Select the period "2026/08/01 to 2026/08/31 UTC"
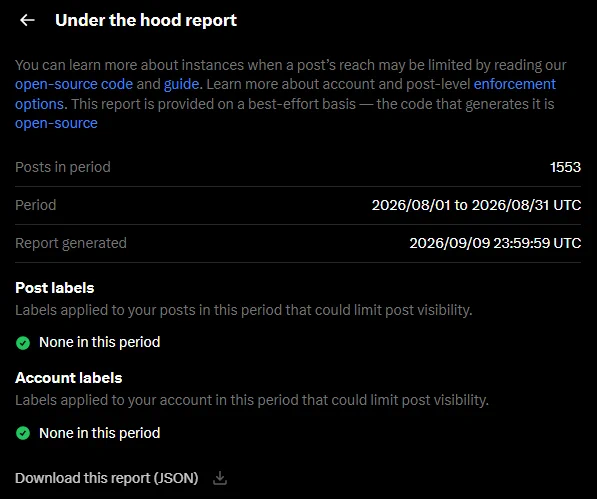The image size is (597, 499). (476, 205)
